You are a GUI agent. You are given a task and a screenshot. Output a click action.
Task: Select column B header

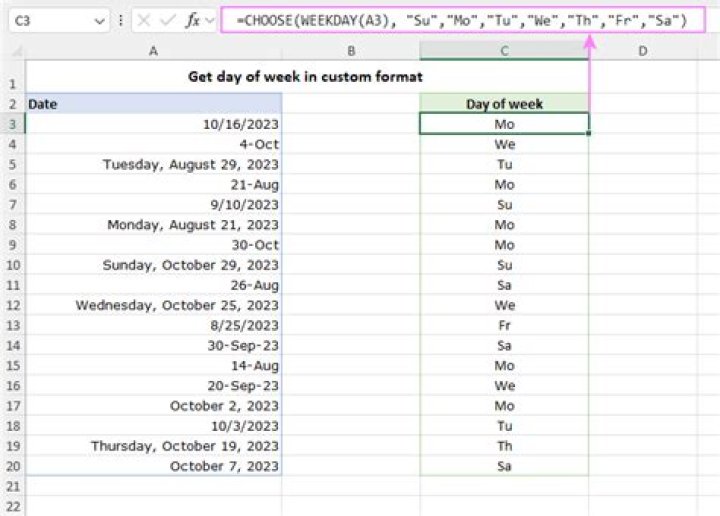351,50
